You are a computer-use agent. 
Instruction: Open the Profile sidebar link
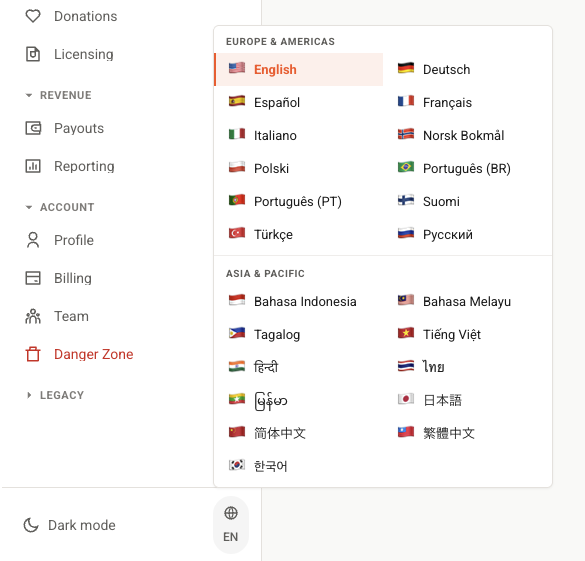click(x=74, y=240)
